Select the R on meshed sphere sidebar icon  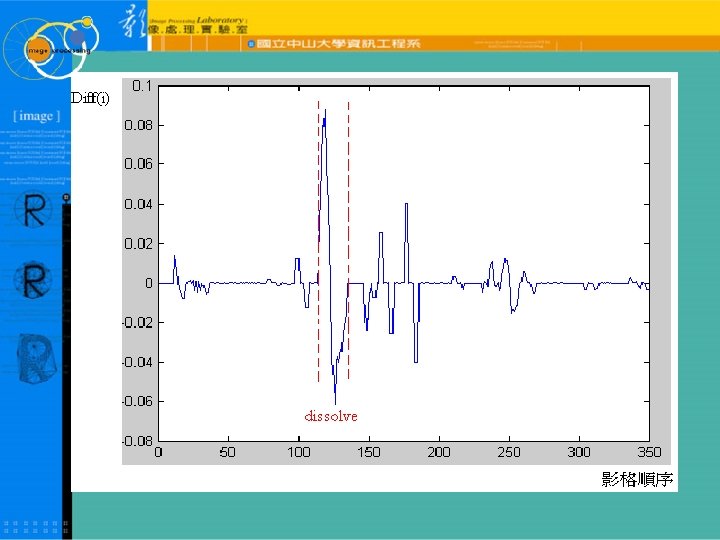click(x=33, y=280)
